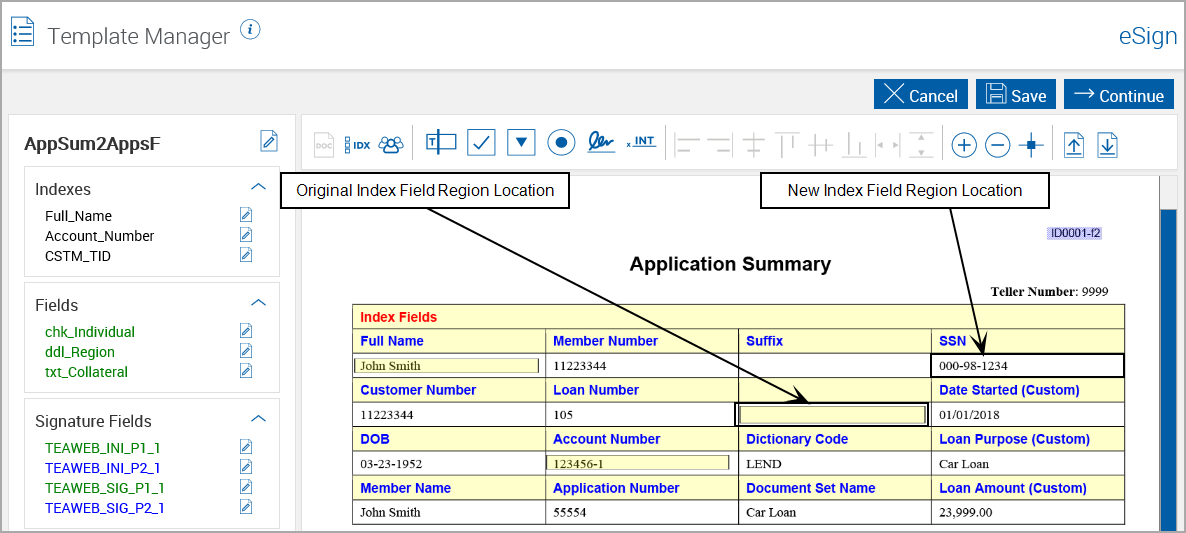Select TEAWEB_SIG_P1_1 in Signature Fields

point(105,488)
